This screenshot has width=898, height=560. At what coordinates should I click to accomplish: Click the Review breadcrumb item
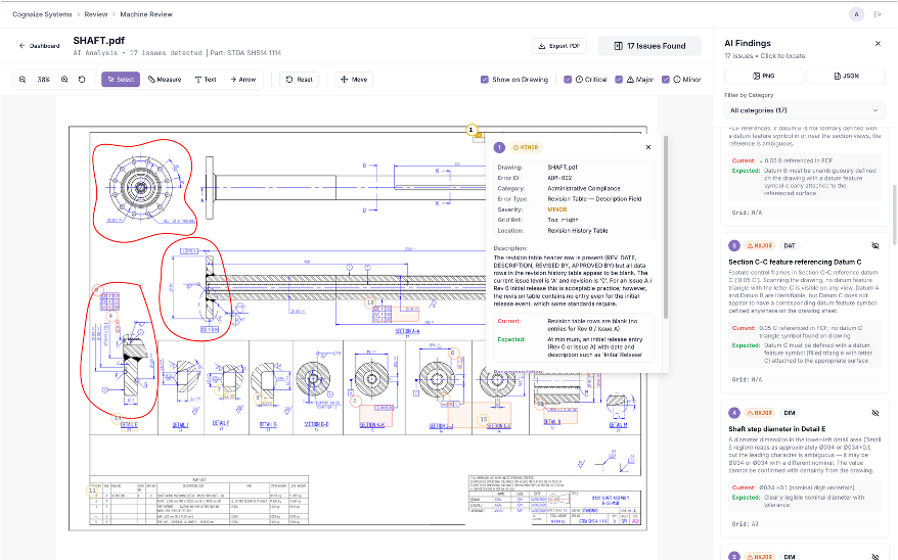[96, 15]
